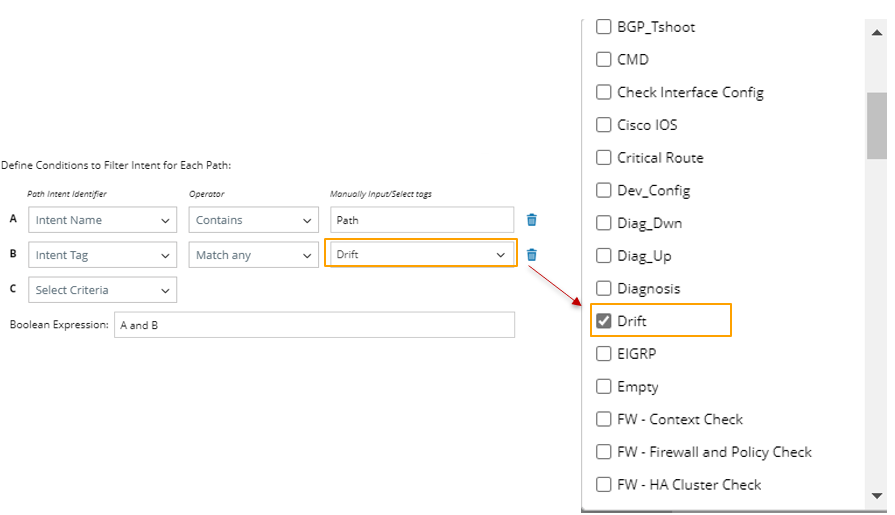Tick the BGP_Tshoot checkbox
Image resolution: width=895 pixels, height=515 pixels.
[x=604, y=27]
